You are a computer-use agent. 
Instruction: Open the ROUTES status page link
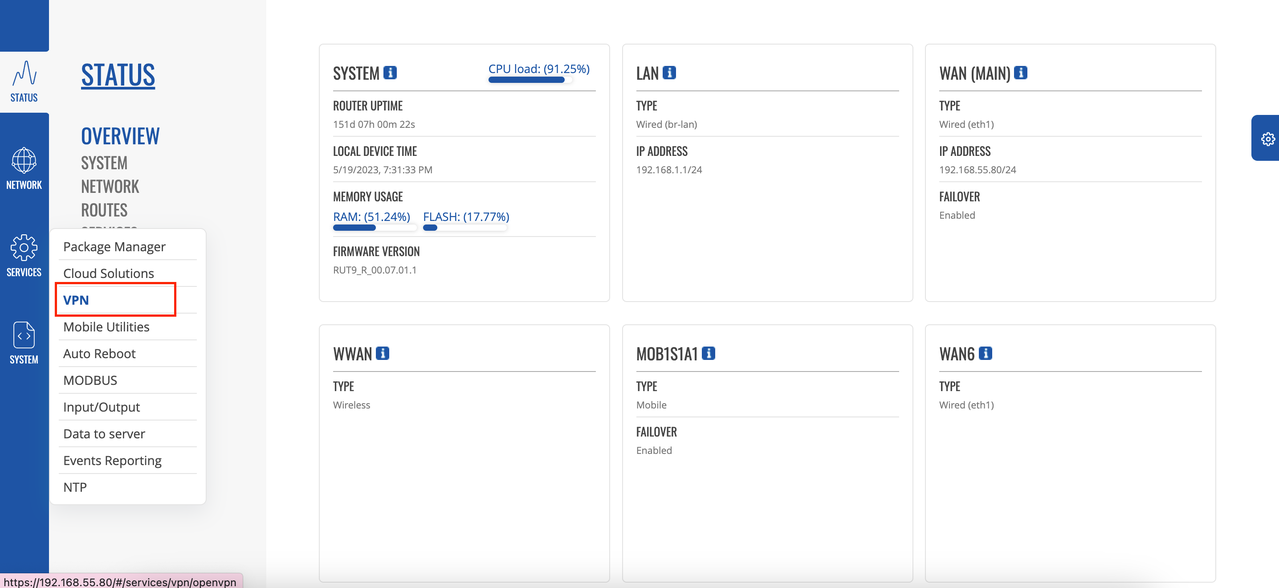pyautogui.click(x=104, y=210)
